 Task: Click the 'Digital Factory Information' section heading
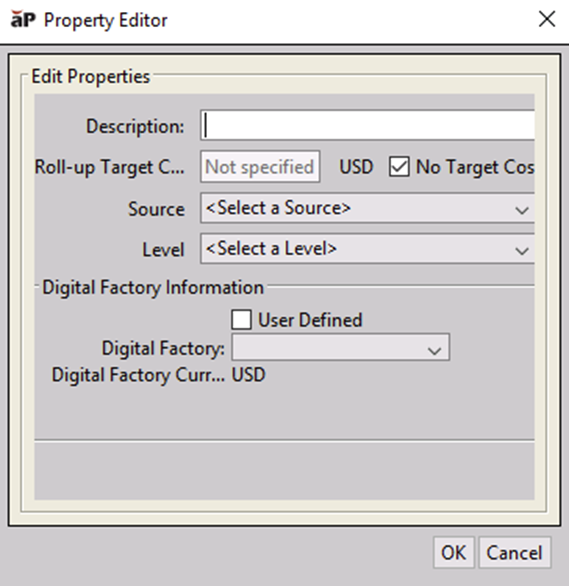tap(153, 288)
